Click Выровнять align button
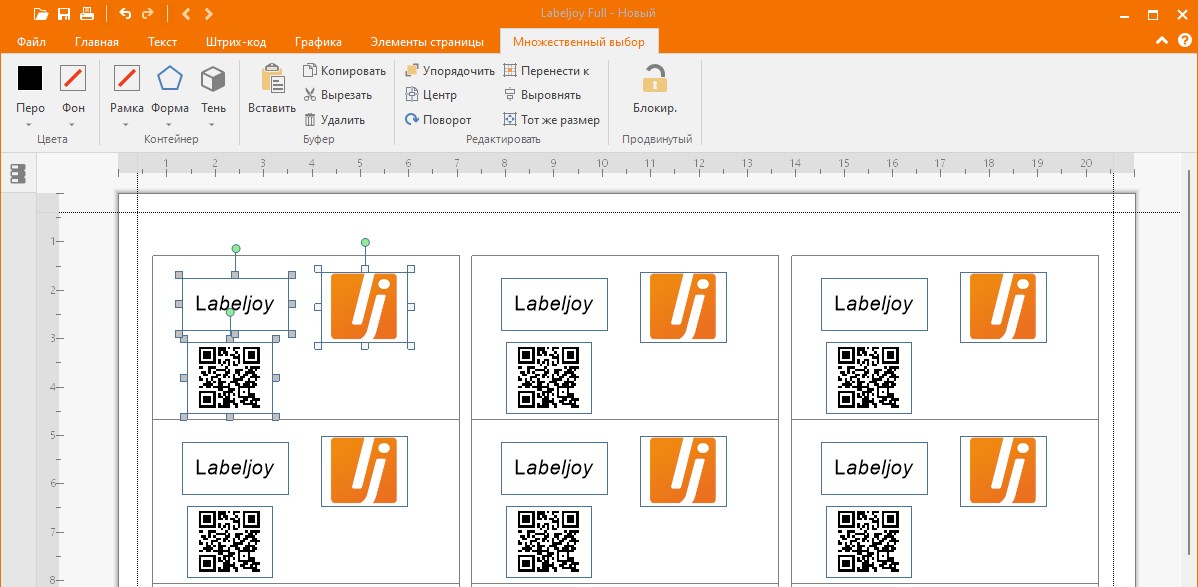The height and width of the screenshot is (587, 1198). point(542,95)
